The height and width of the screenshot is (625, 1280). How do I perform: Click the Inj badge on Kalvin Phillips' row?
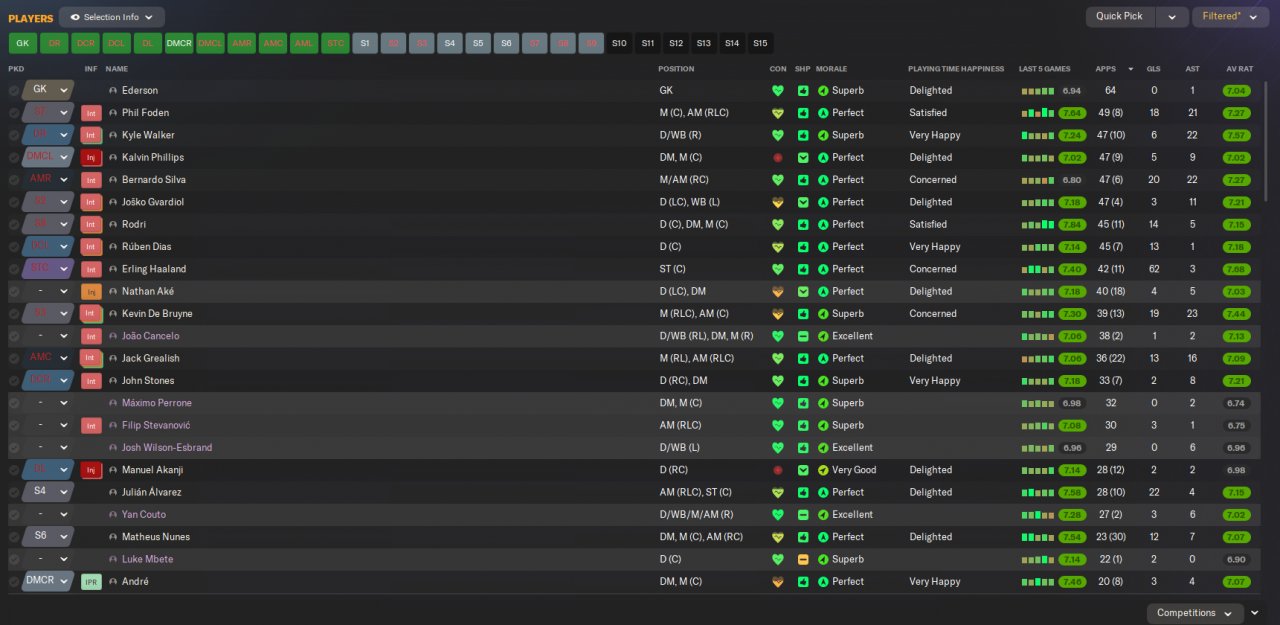click(91, 158)
